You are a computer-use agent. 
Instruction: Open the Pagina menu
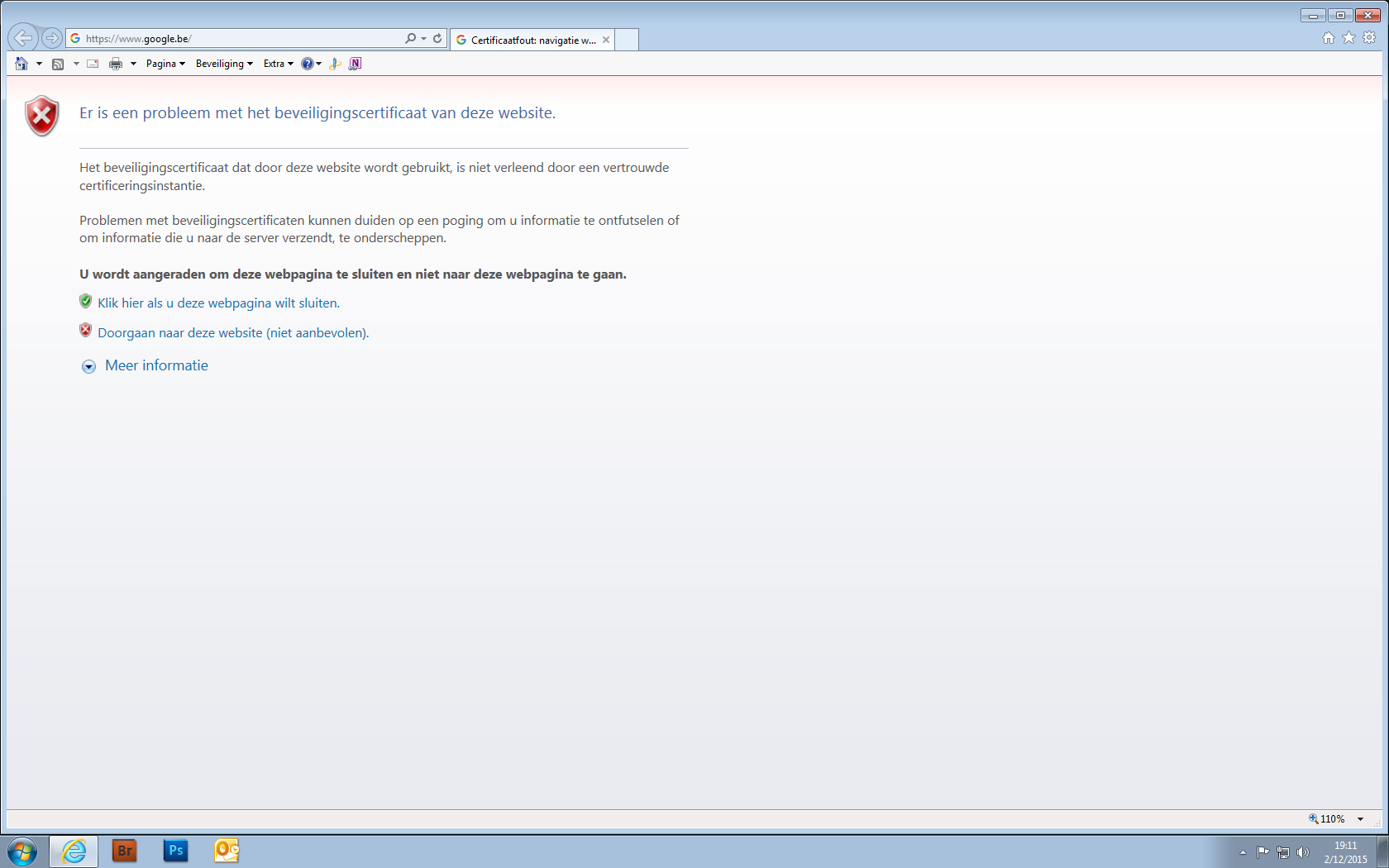coord(165,64)
